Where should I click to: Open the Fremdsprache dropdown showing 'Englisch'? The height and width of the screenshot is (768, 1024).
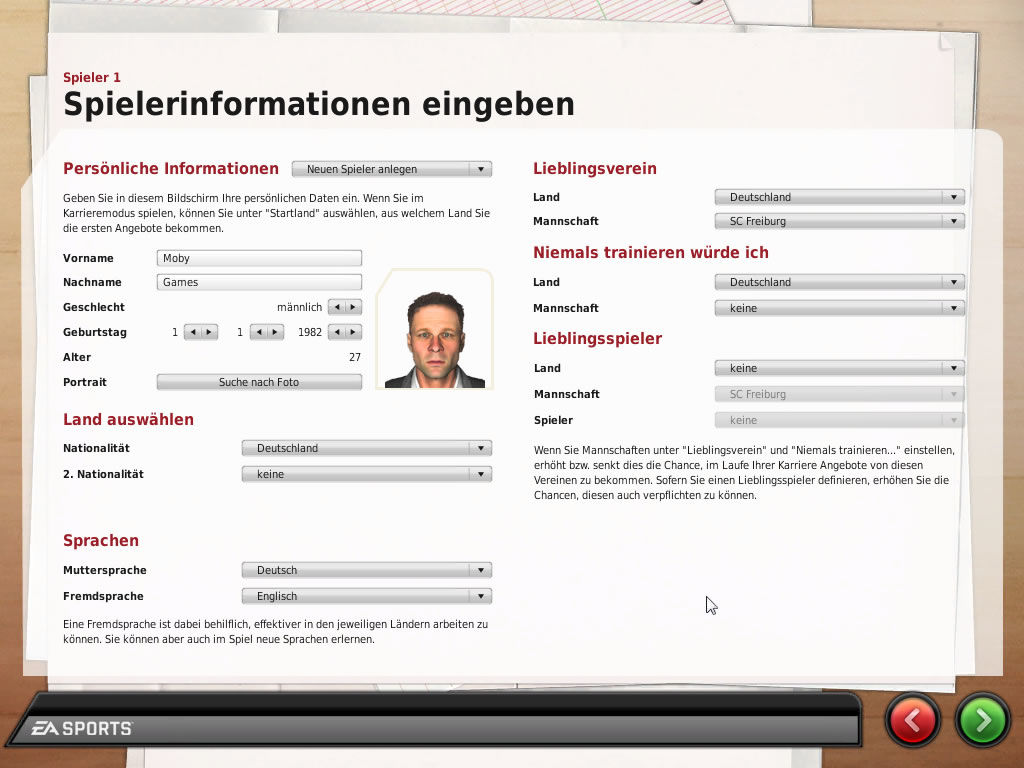click(x=366, y=596)
